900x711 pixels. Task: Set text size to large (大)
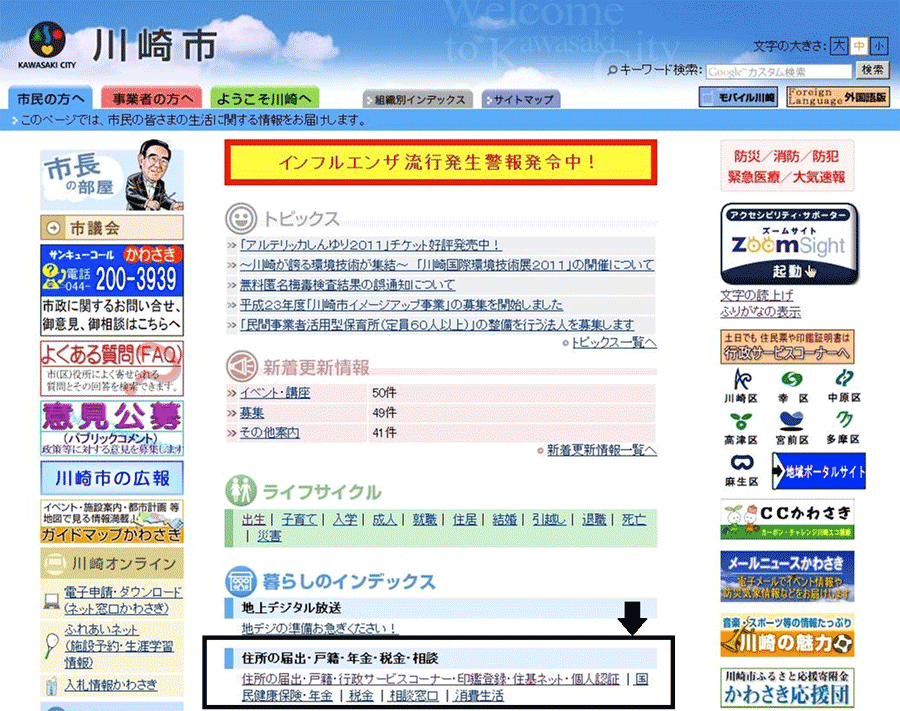click(x=839, y=46)
